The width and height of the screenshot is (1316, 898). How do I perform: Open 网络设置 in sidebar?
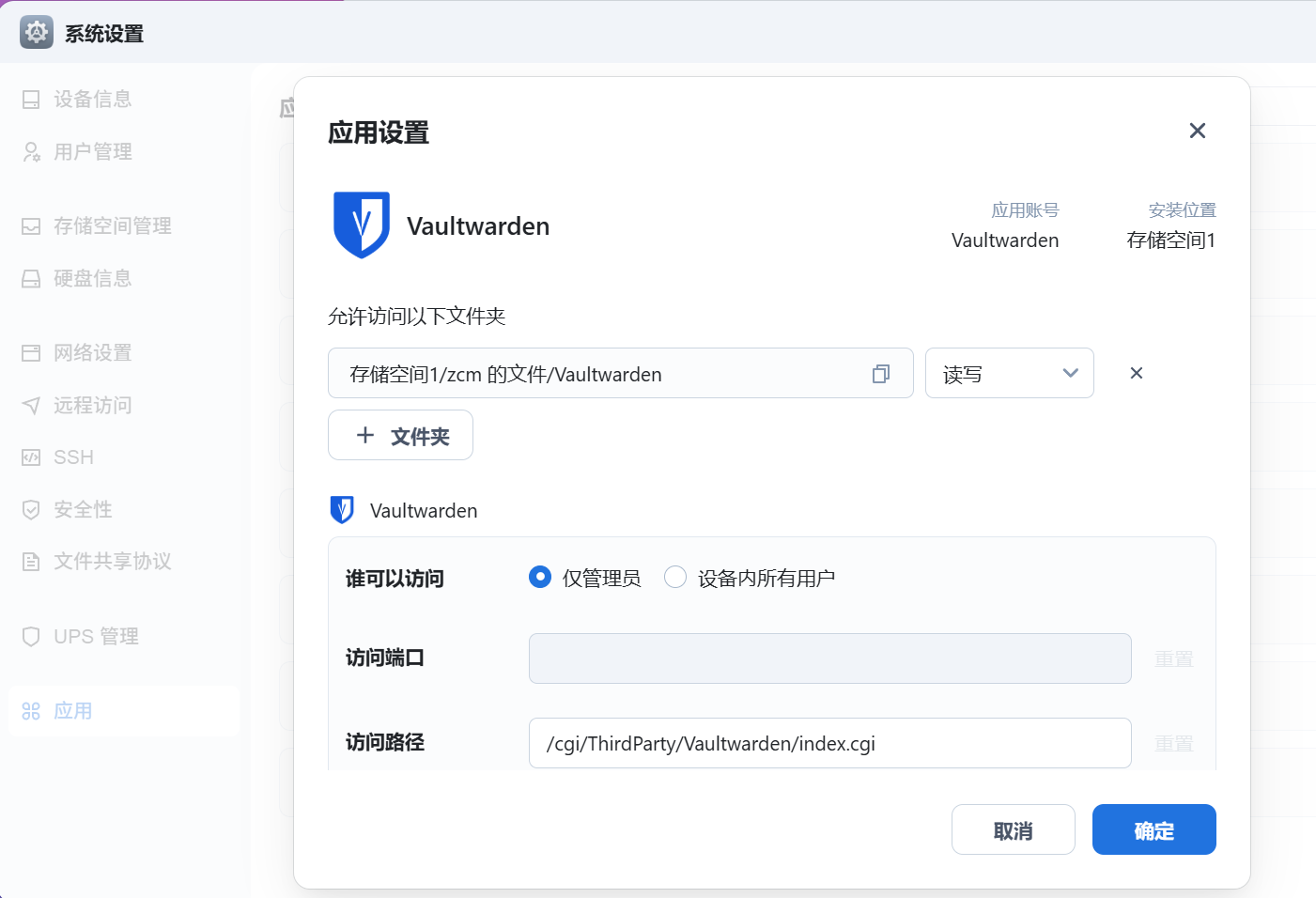coord(92,352)
